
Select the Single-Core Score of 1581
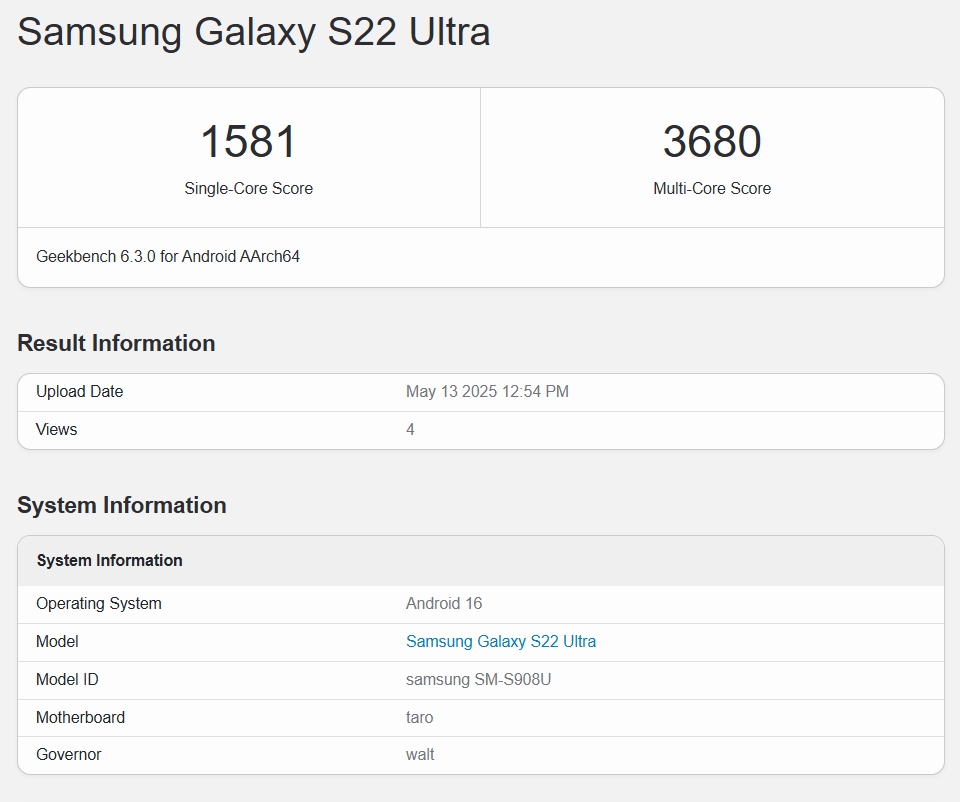[x=248, y=142]
